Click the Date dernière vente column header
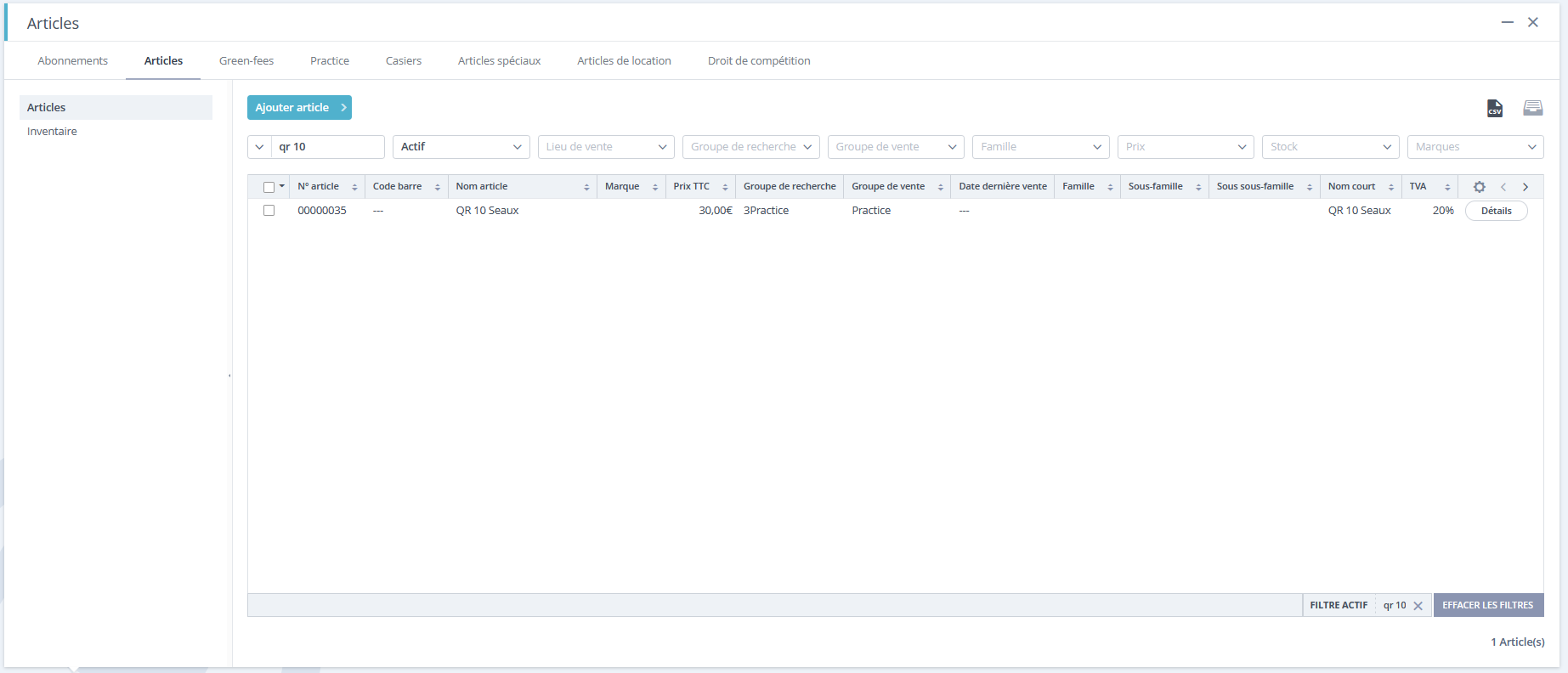Image resolution: width=1568 pixels, height=673 pixels. [1003, 187]
